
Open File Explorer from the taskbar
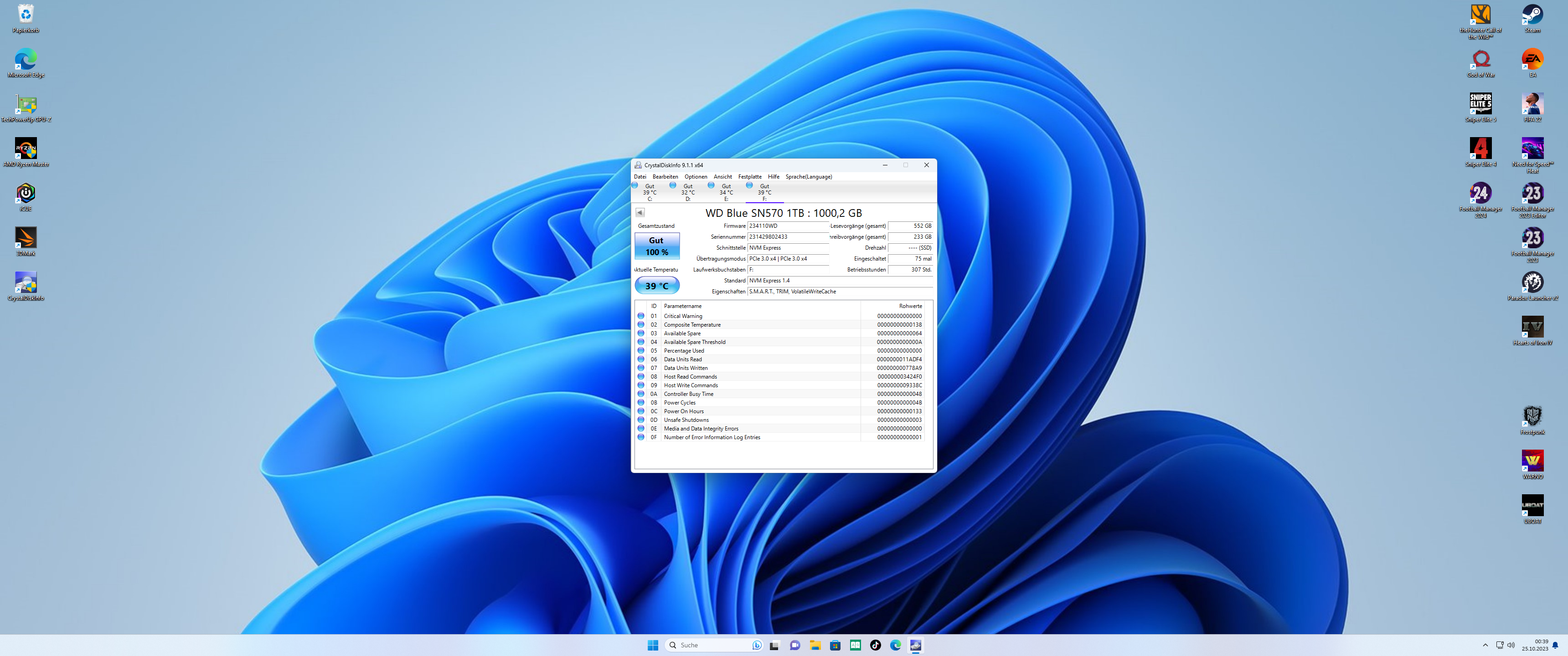(x=815, y=645)
